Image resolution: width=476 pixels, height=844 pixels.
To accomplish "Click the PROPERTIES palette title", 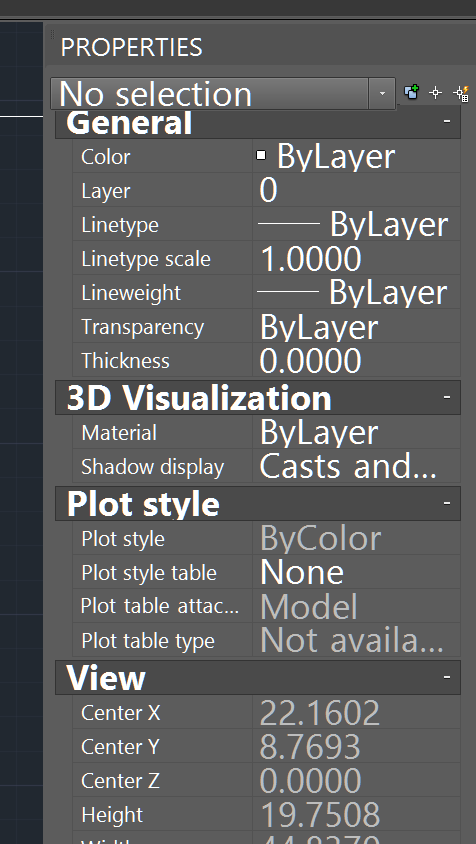I will pyautogui.click(x=131, y=47).
